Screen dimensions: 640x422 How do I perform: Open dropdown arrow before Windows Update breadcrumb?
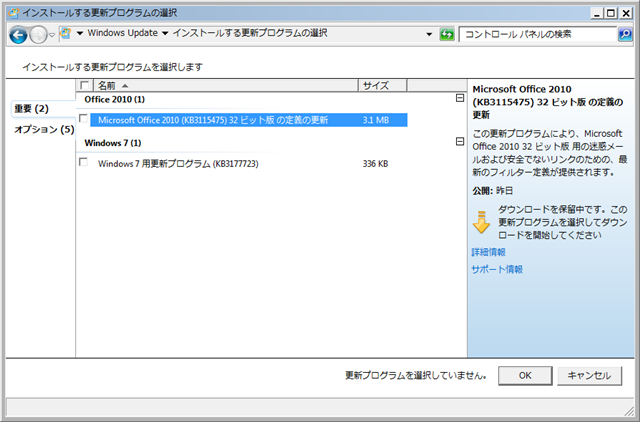coord(80,33)
